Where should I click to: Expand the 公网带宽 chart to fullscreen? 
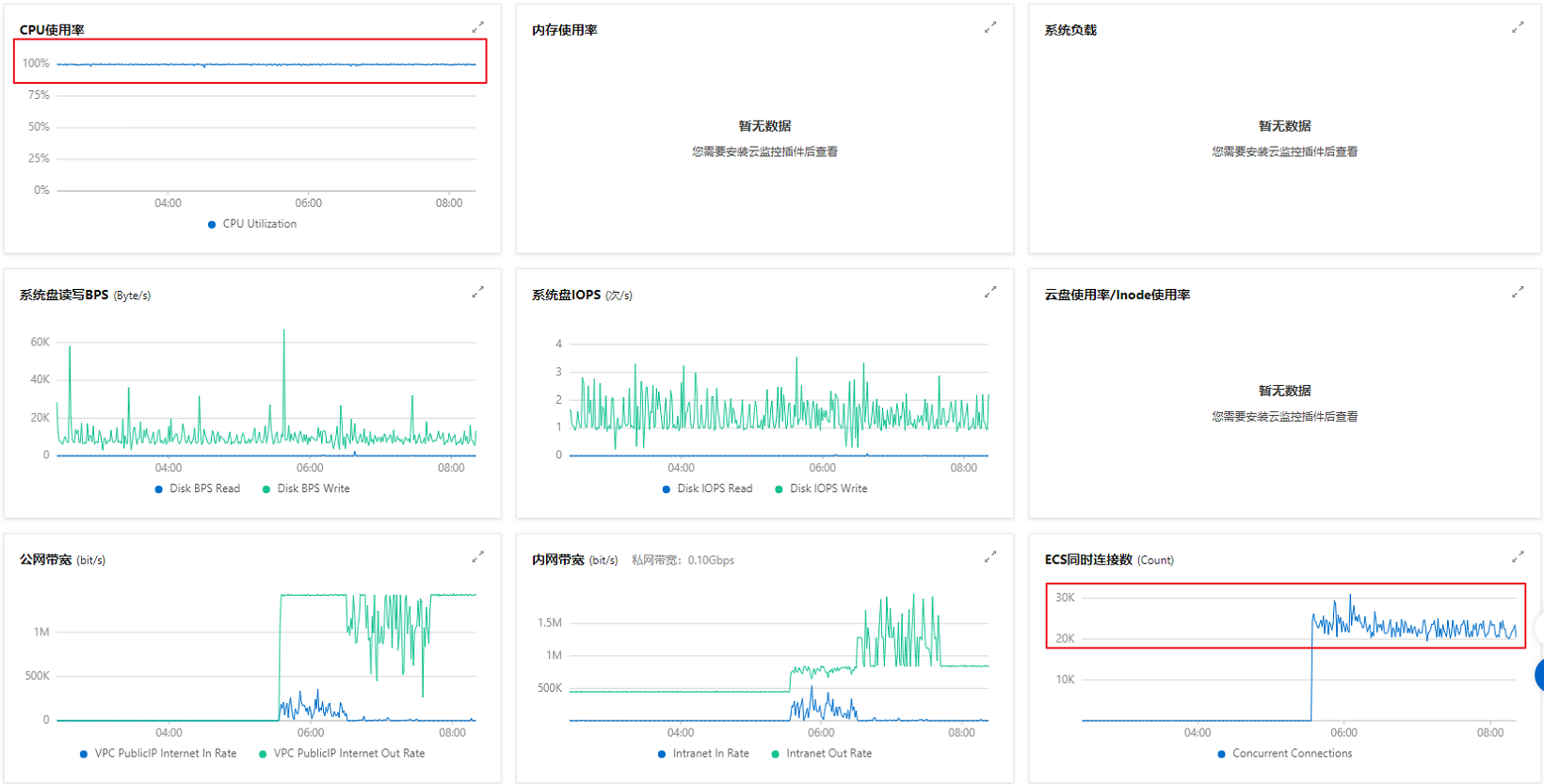[478, 557]
